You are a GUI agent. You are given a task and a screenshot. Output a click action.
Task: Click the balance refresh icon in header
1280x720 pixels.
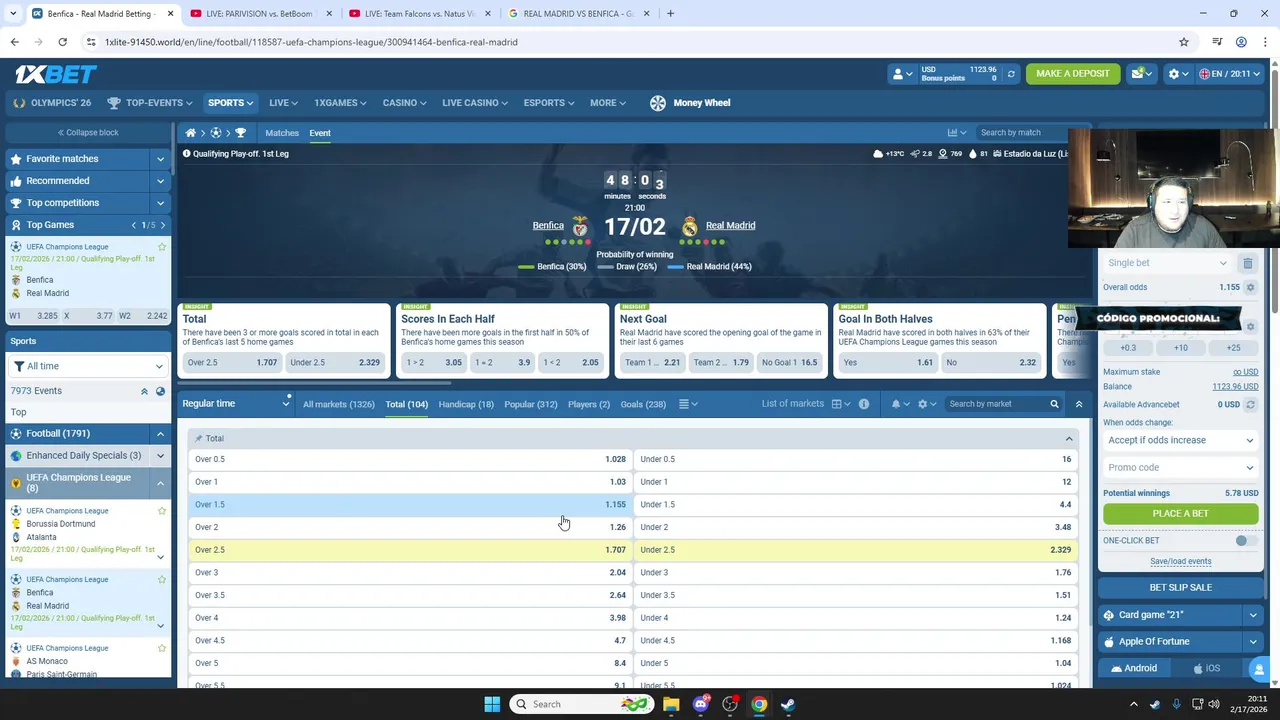click(1011, 74)
